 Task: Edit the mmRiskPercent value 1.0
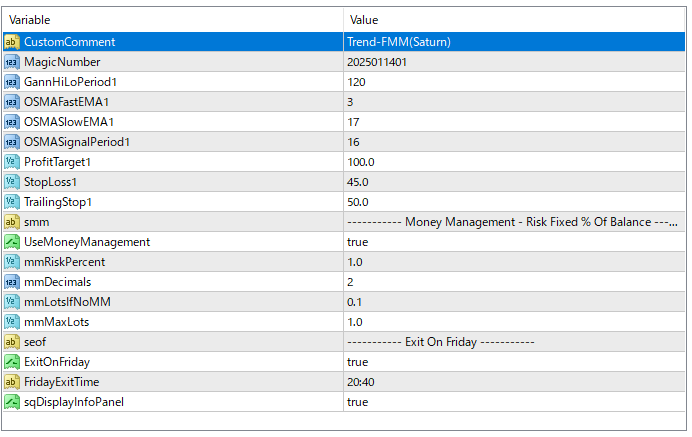click(x=357, y=262)
